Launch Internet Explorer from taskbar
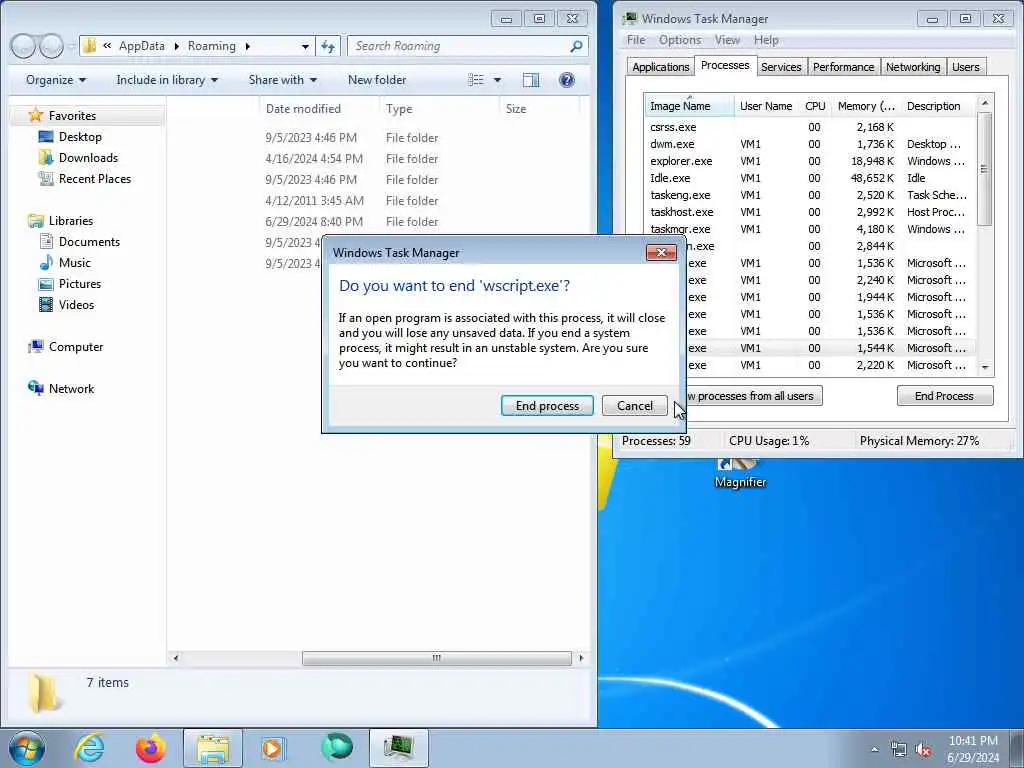 89,748
